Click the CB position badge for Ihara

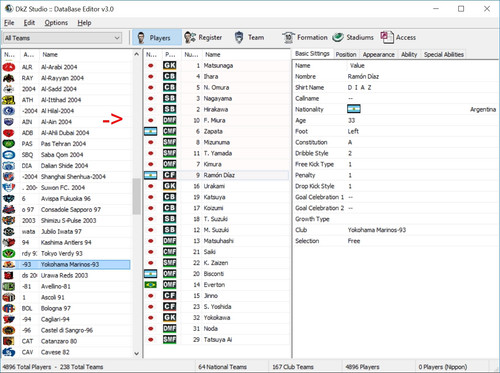[169, 76]
